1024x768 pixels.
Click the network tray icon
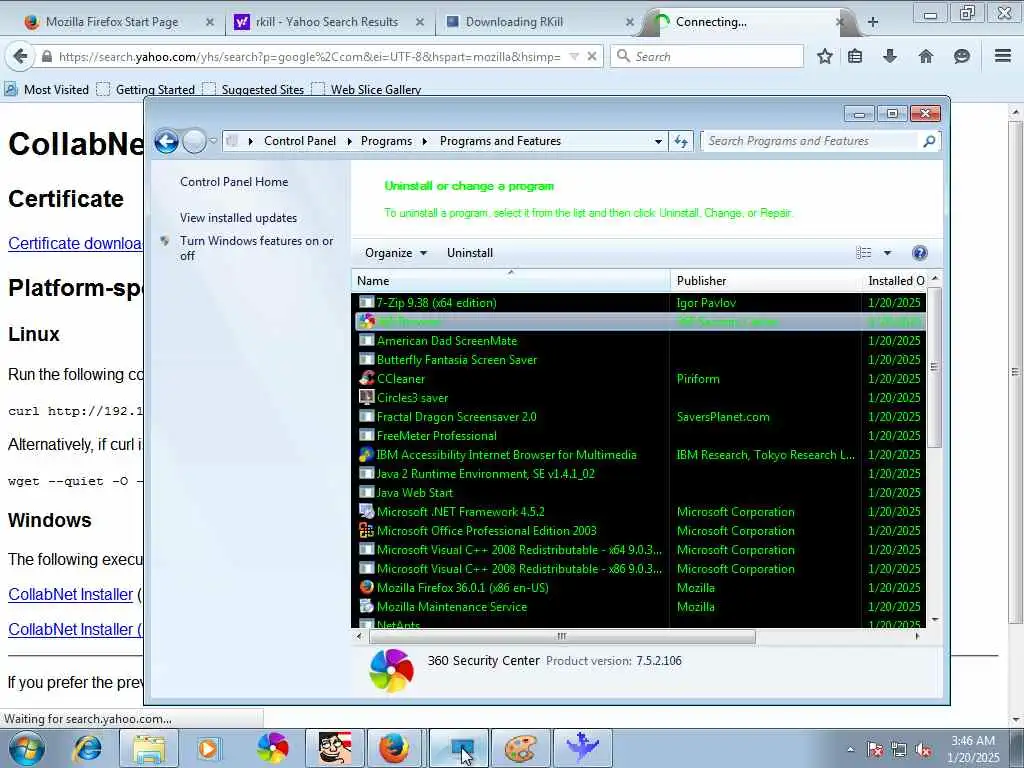click(899, 750)
